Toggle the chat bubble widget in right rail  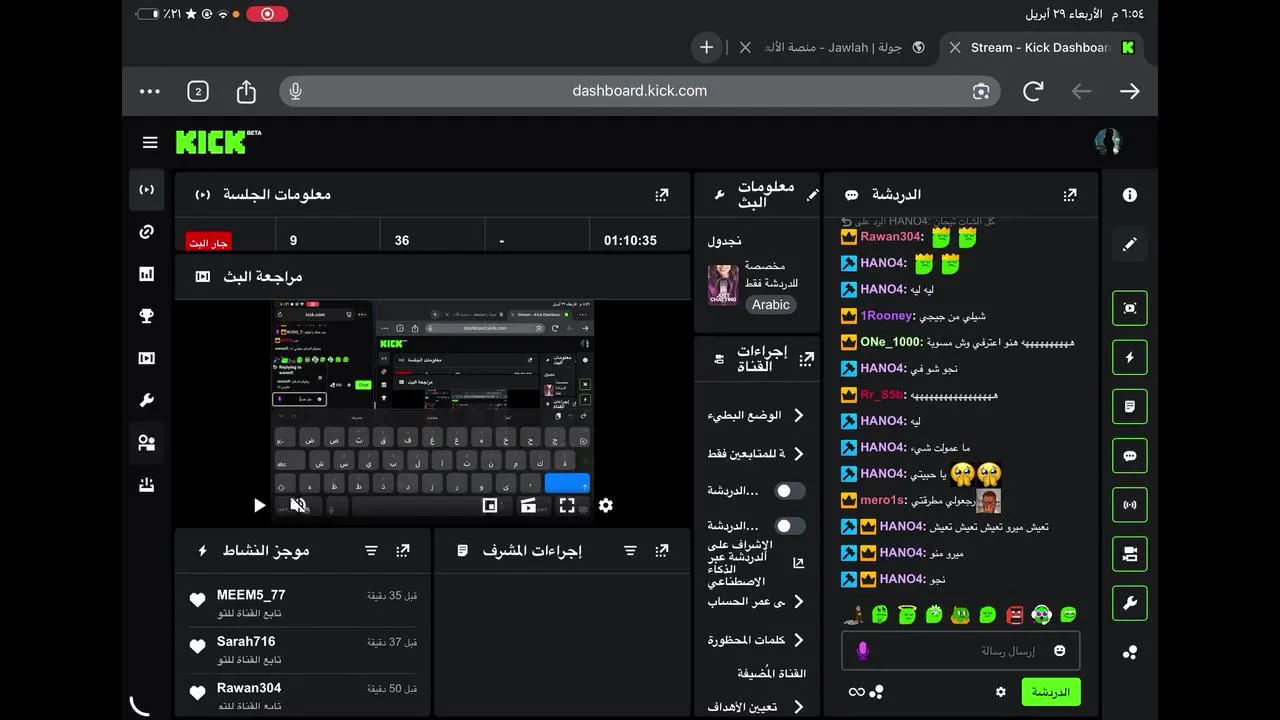(1130, 456)
